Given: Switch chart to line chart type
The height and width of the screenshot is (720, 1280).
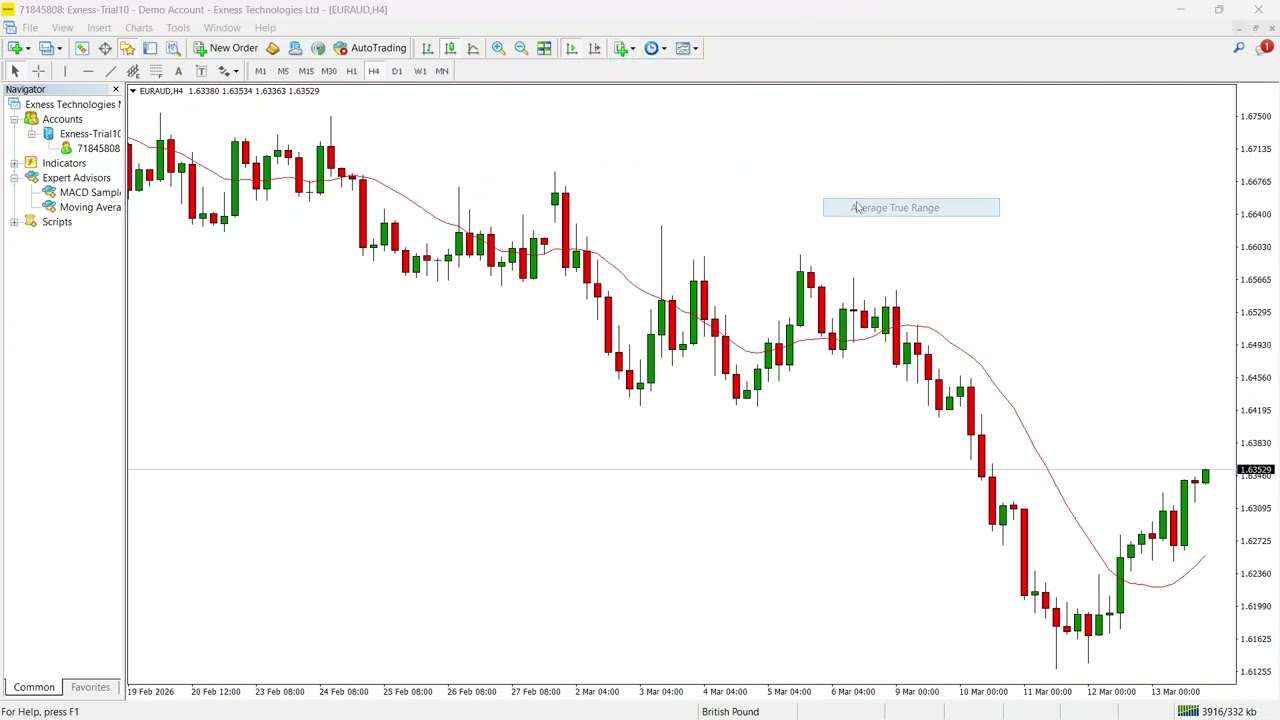Looking at the screenshot, I should [x=473, y=48].
